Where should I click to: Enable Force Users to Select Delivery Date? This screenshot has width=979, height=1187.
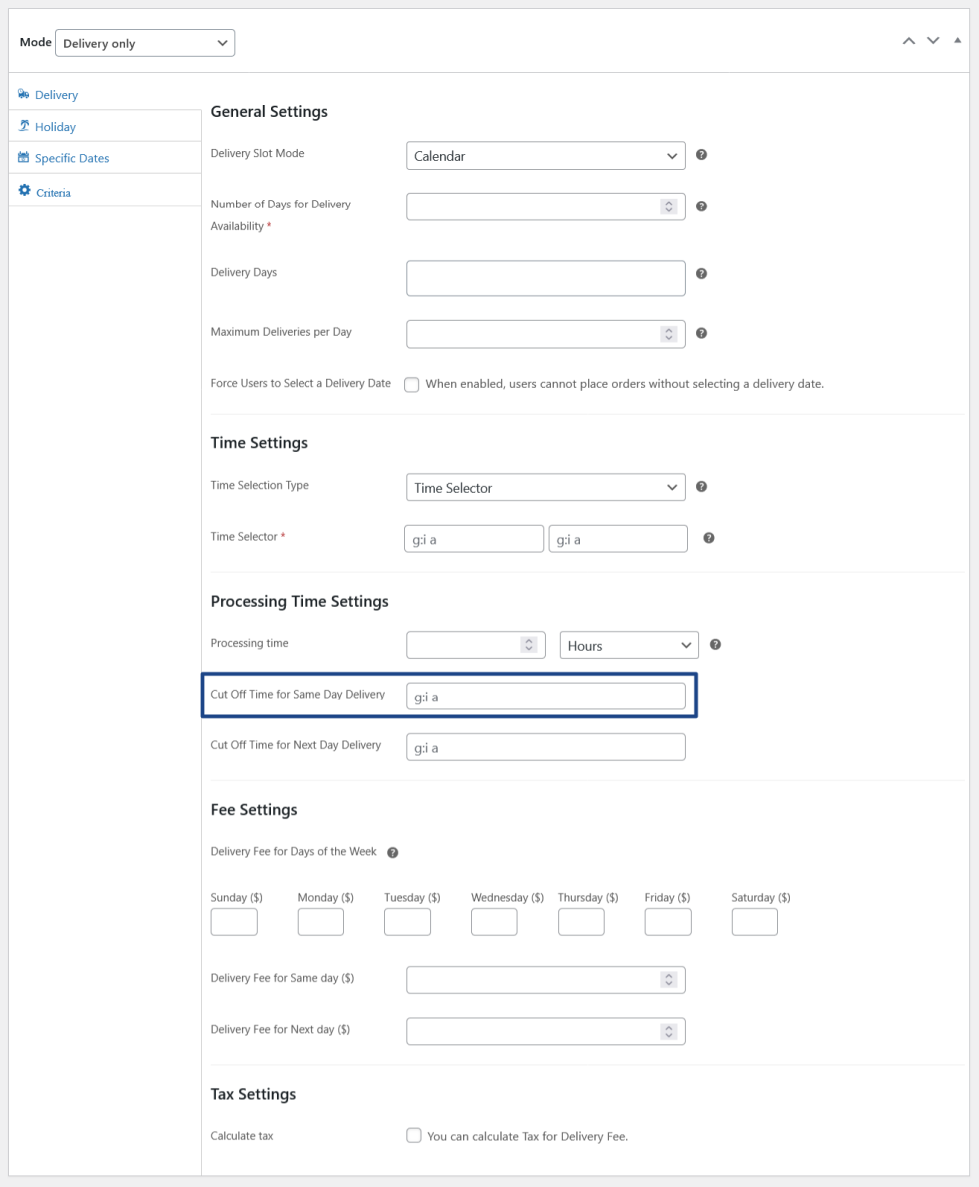[x=412, y=385]
